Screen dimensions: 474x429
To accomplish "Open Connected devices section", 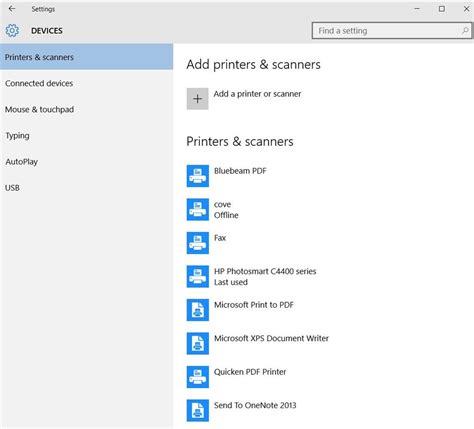I will coord(86,83).
